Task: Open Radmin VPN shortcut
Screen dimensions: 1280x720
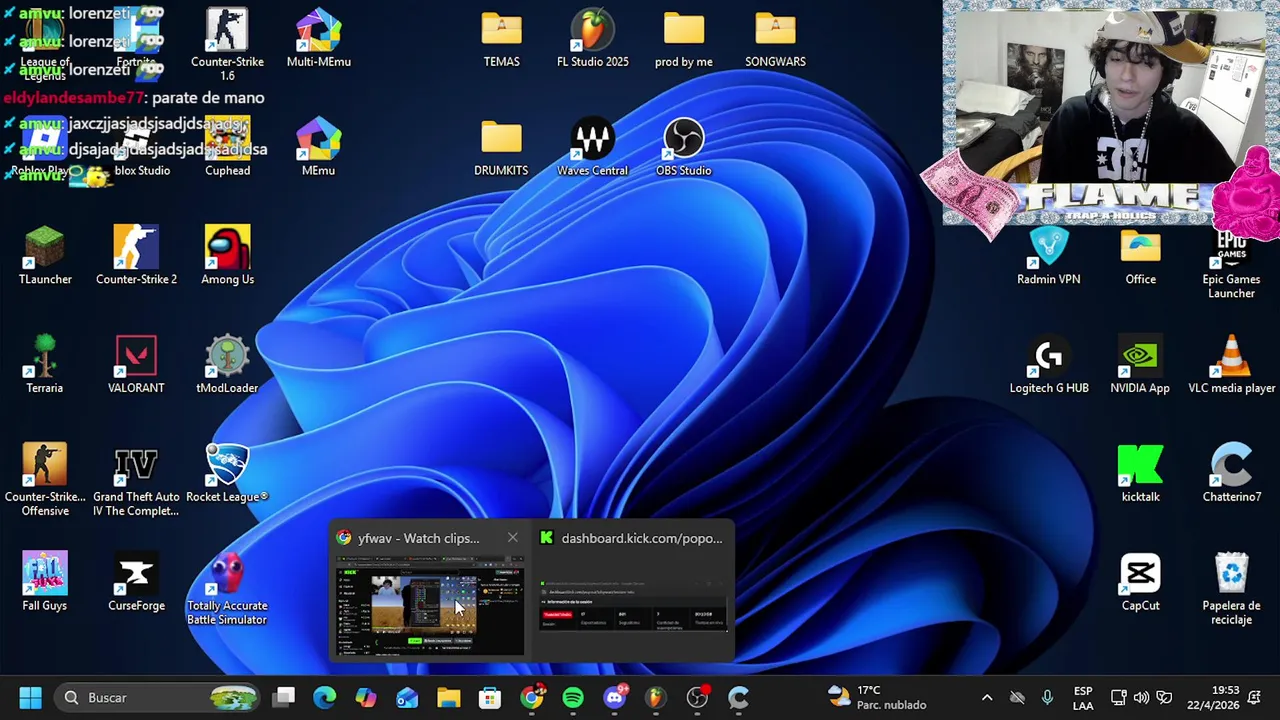Action: tap(1048, 256)
